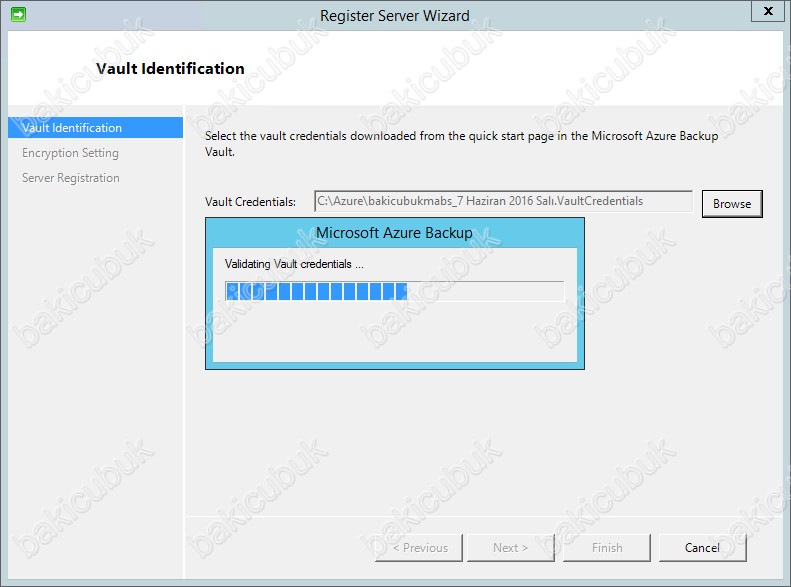The width and height of the screenshot is (791, 587).
Task: Click the green wizard icon in title bar
Action: [18, 15]
